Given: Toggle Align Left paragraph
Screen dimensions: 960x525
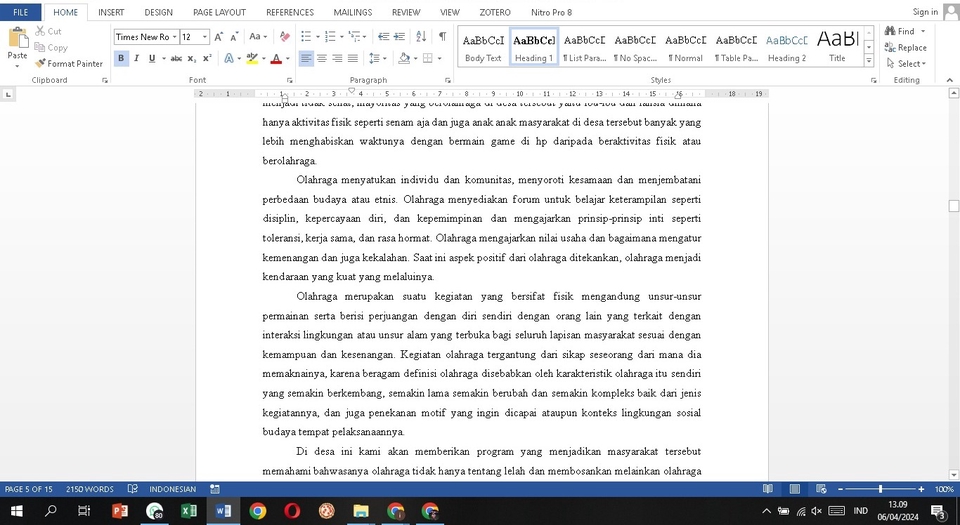Looking at the screenshot, I should click(x=306, y=58).
